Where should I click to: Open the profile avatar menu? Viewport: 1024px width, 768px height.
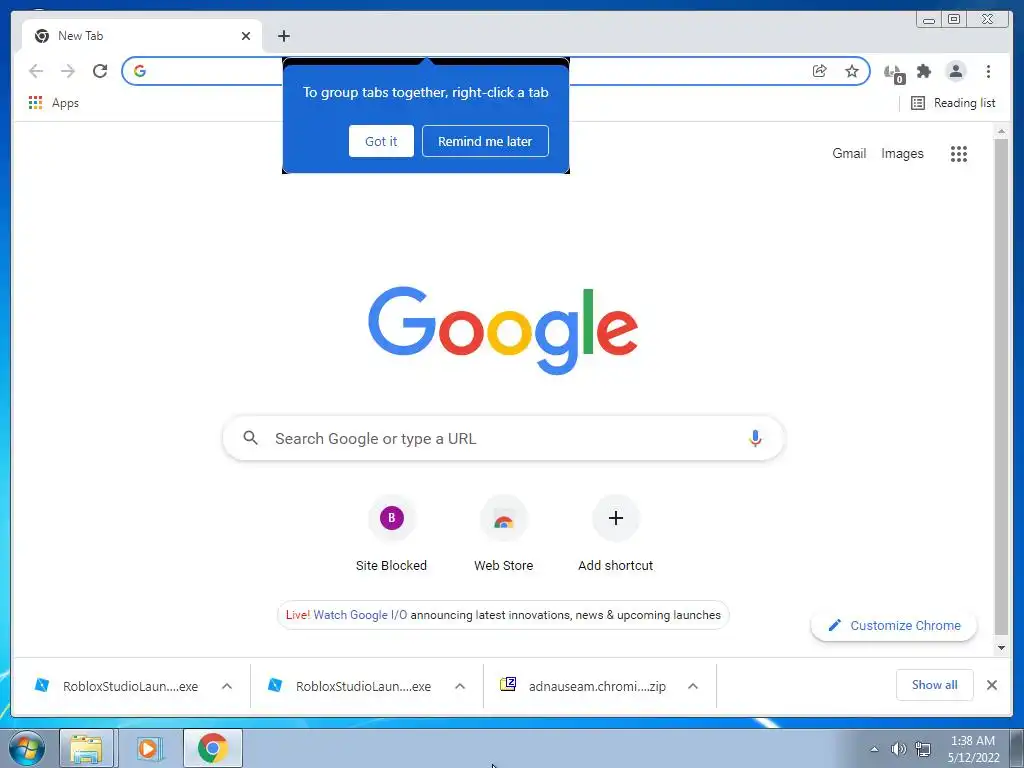pyautogui.click(x=956, y=71)
